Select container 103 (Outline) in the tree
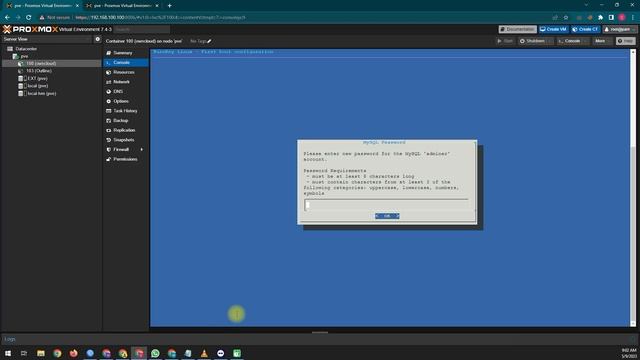 pyautogui.click(x=39, y=71)
